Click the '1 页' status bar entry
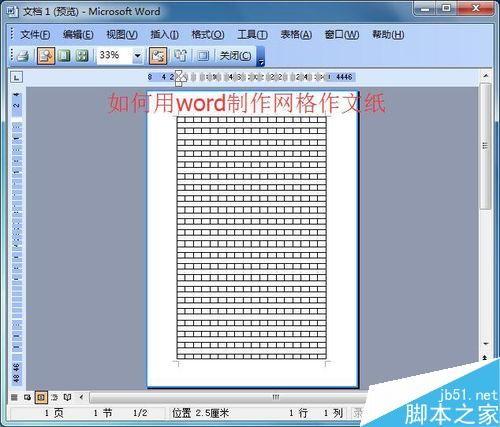500x427 pixels. (x=54, y=413)
